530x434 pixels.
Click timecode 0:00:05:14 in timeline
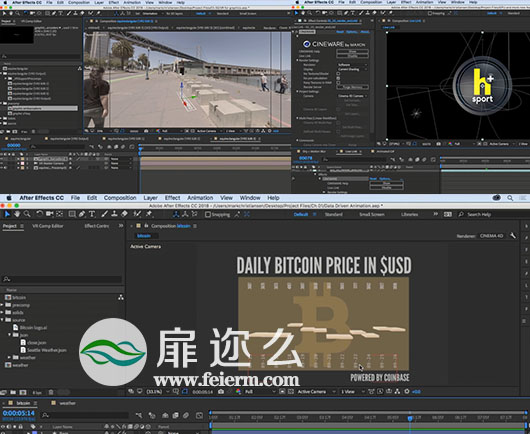19,413
